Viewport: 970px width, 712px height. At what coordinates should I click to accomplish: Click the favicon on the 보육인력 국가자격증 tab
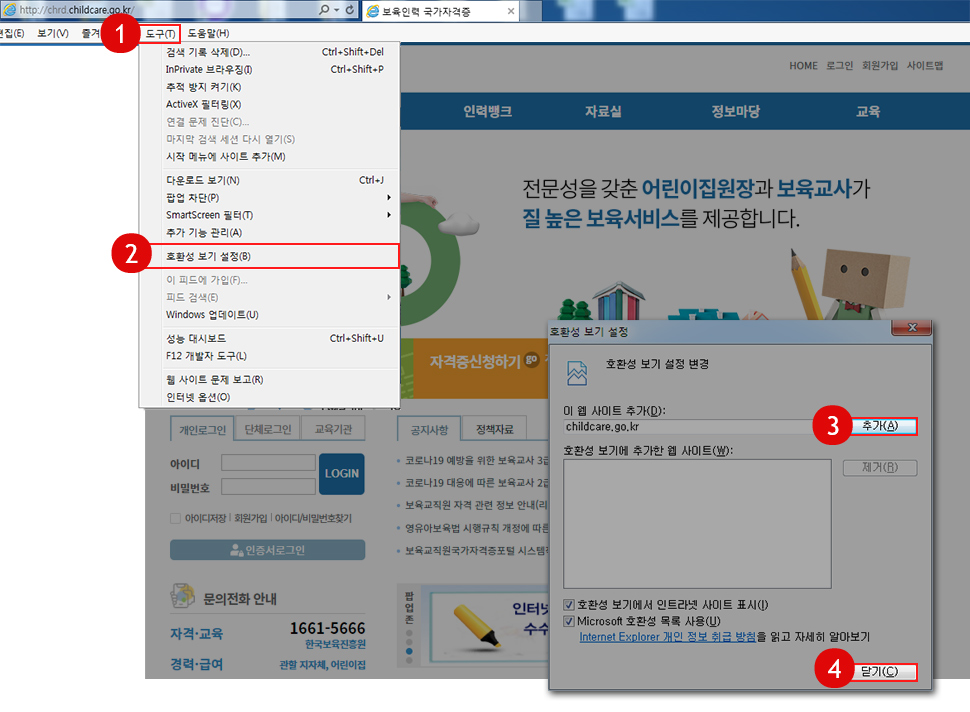(373, 10)
